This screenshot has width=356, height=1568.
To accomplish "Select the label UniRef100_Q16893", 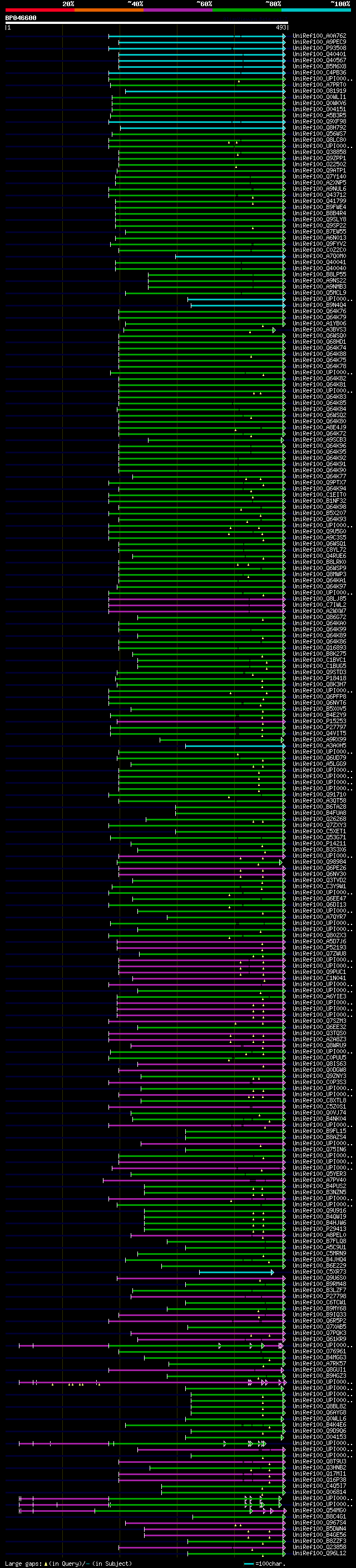I will pyautogui.click(x=319, y=647).
